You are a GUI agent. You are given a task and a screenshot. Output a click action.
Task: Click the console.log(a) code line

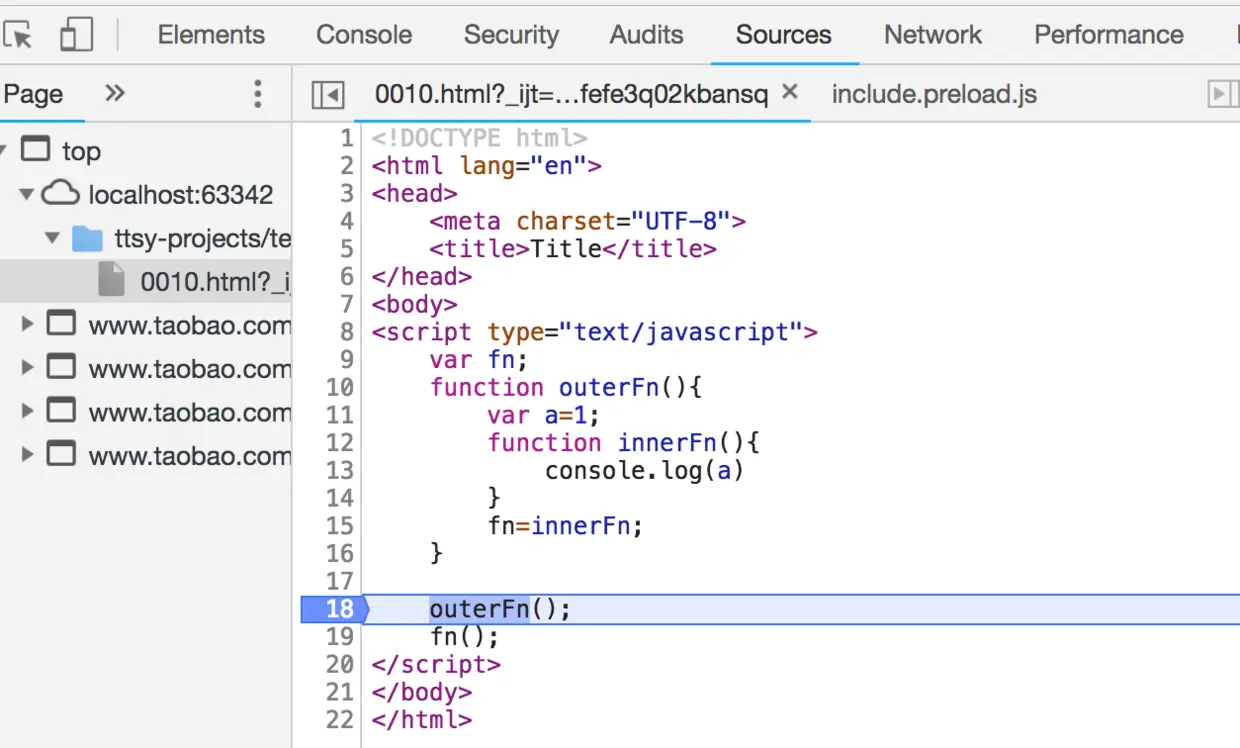tap(645, 470)
